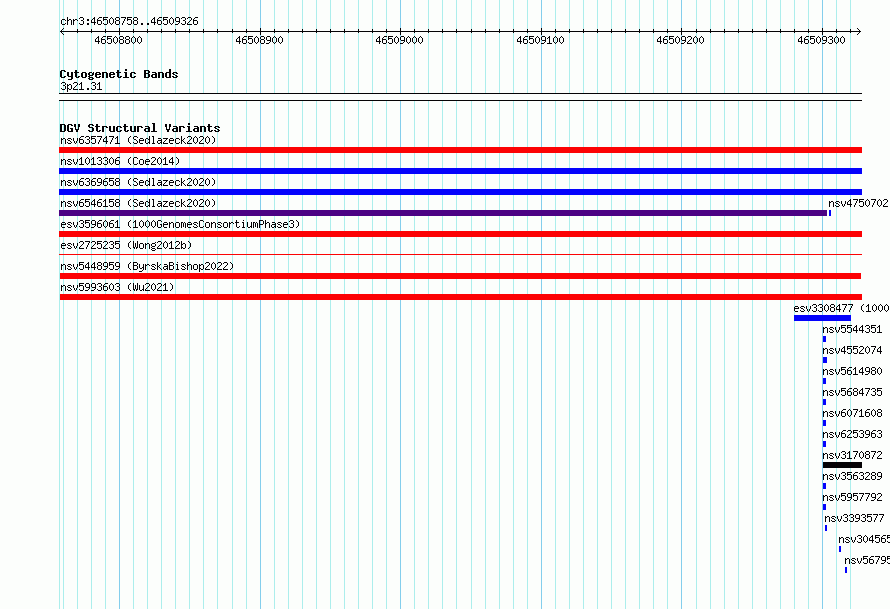Open the nsv1013306 (Coe2014) label
Screen dimensions: 890x609
point(120,161)
